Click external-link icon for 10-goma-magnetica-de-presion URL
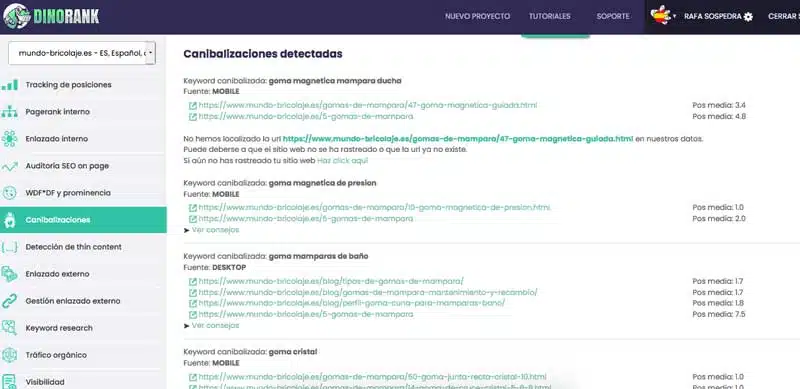The height and width of the screenshot is (389, 800). [192, 208]
